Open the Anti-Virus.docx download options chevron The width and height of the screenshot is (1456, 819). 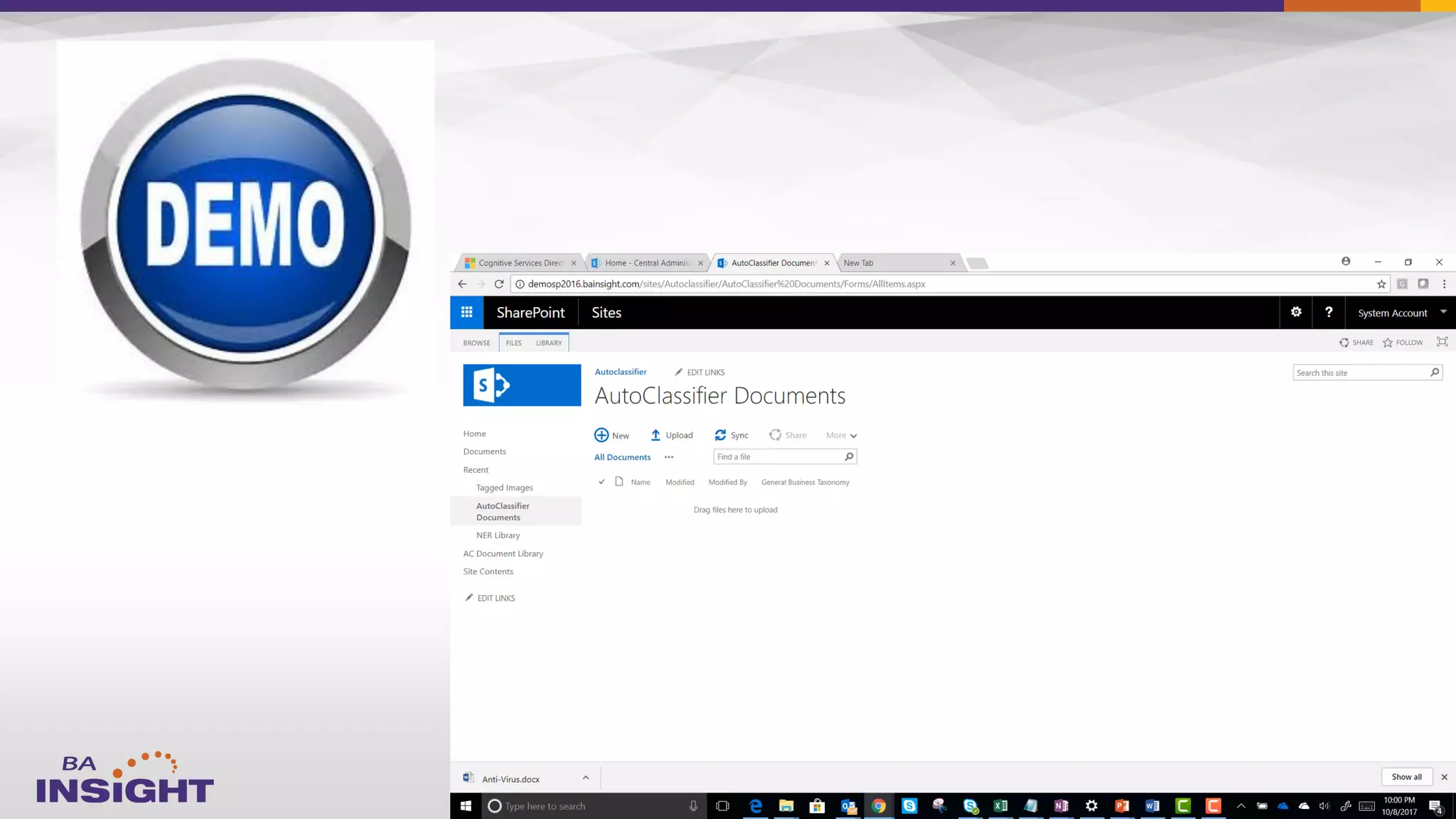[x=586, y=778]
